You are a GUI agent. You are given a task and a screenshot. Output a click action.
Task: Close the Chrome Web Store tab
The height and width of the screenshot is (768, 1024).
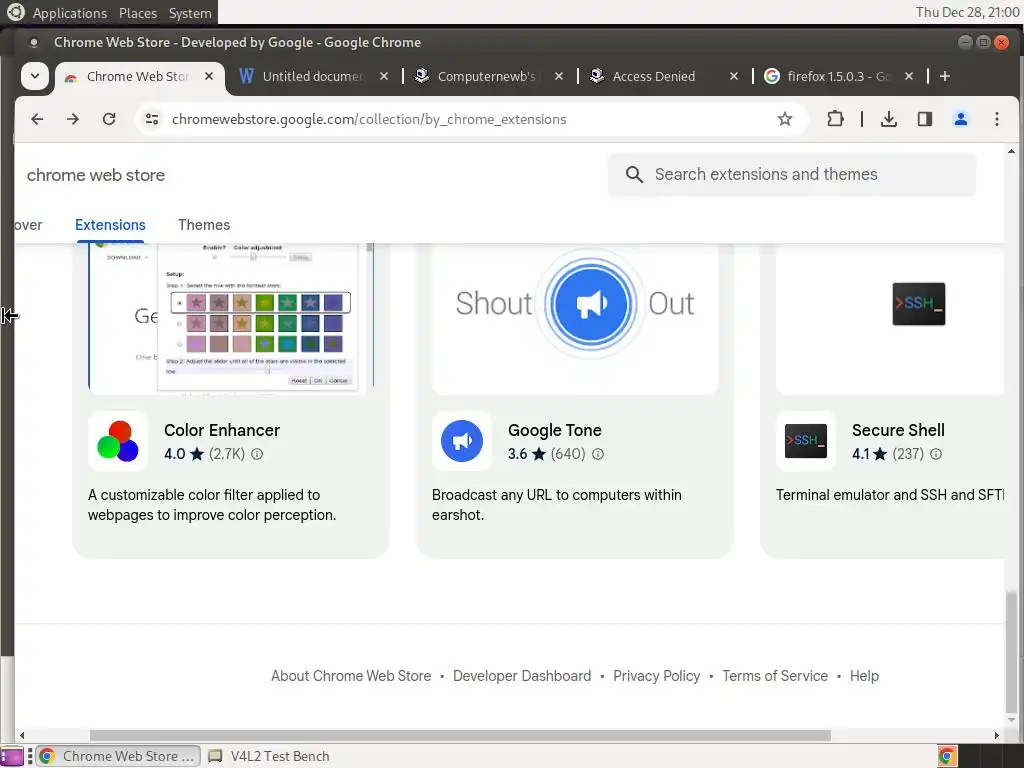209,76
